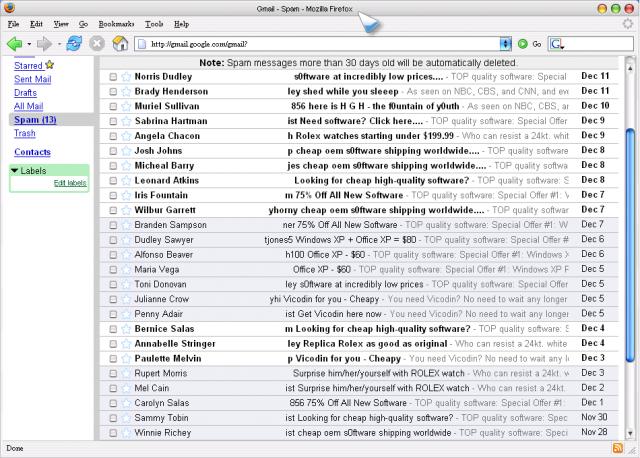Open the File menu
This screenshot has width=640, height=458.
[x=13, y=24]
